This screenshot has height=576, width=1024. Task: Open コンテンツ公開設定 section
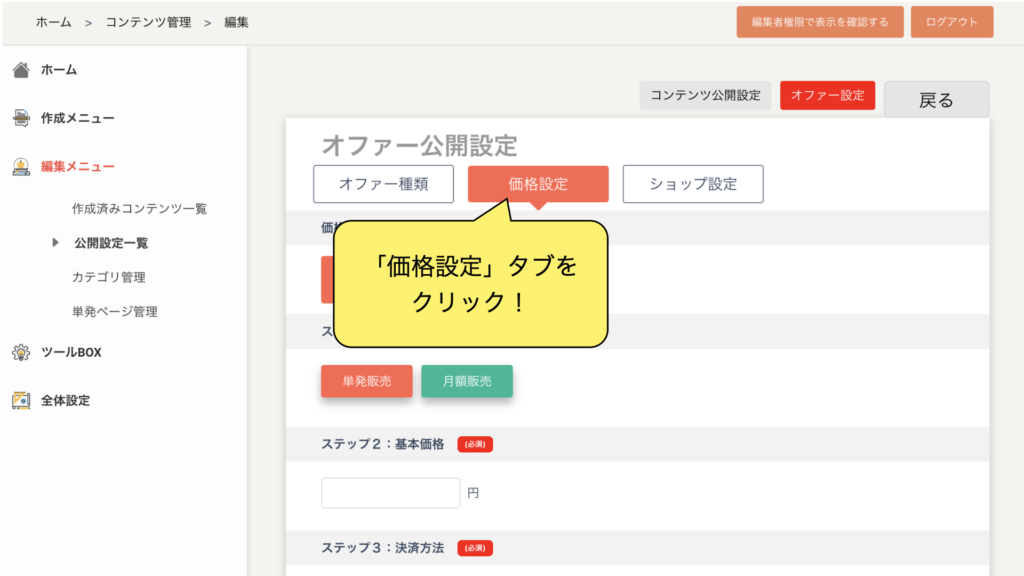click(705, 96)
